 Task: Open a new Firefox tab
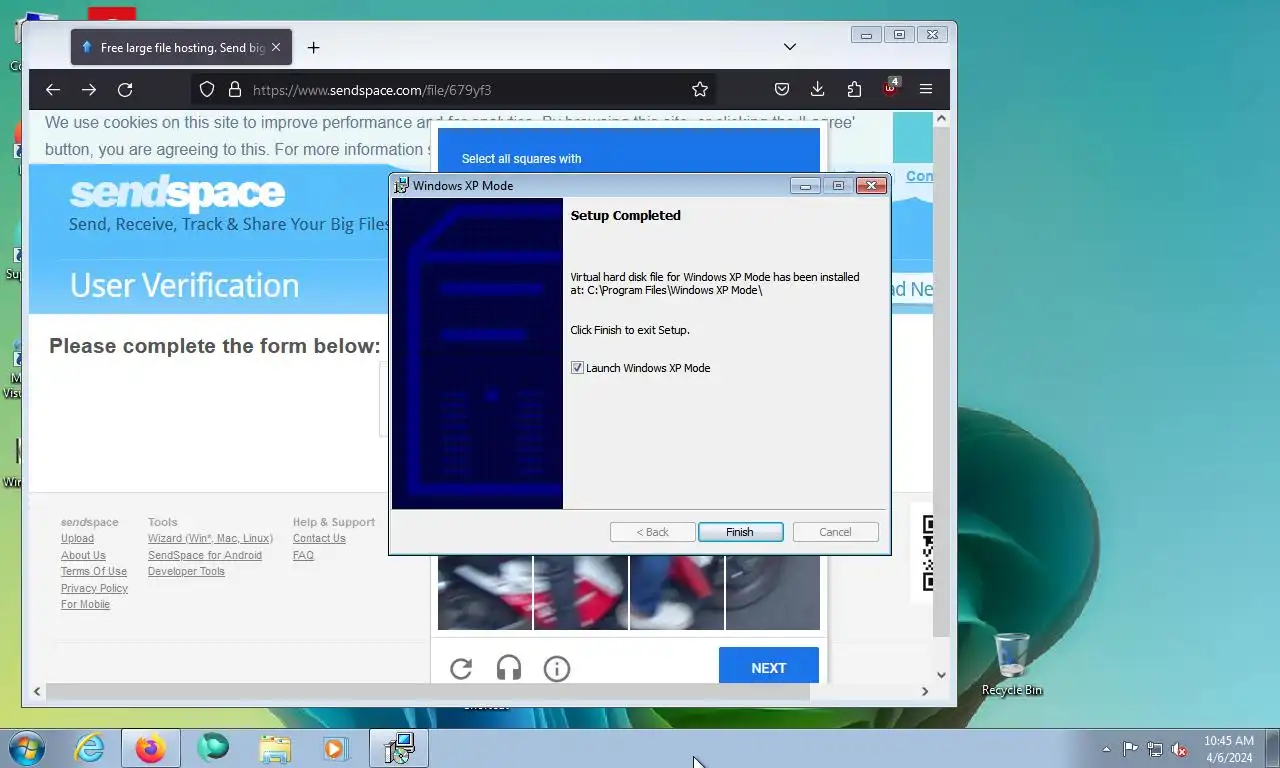(x=313, y=48)
